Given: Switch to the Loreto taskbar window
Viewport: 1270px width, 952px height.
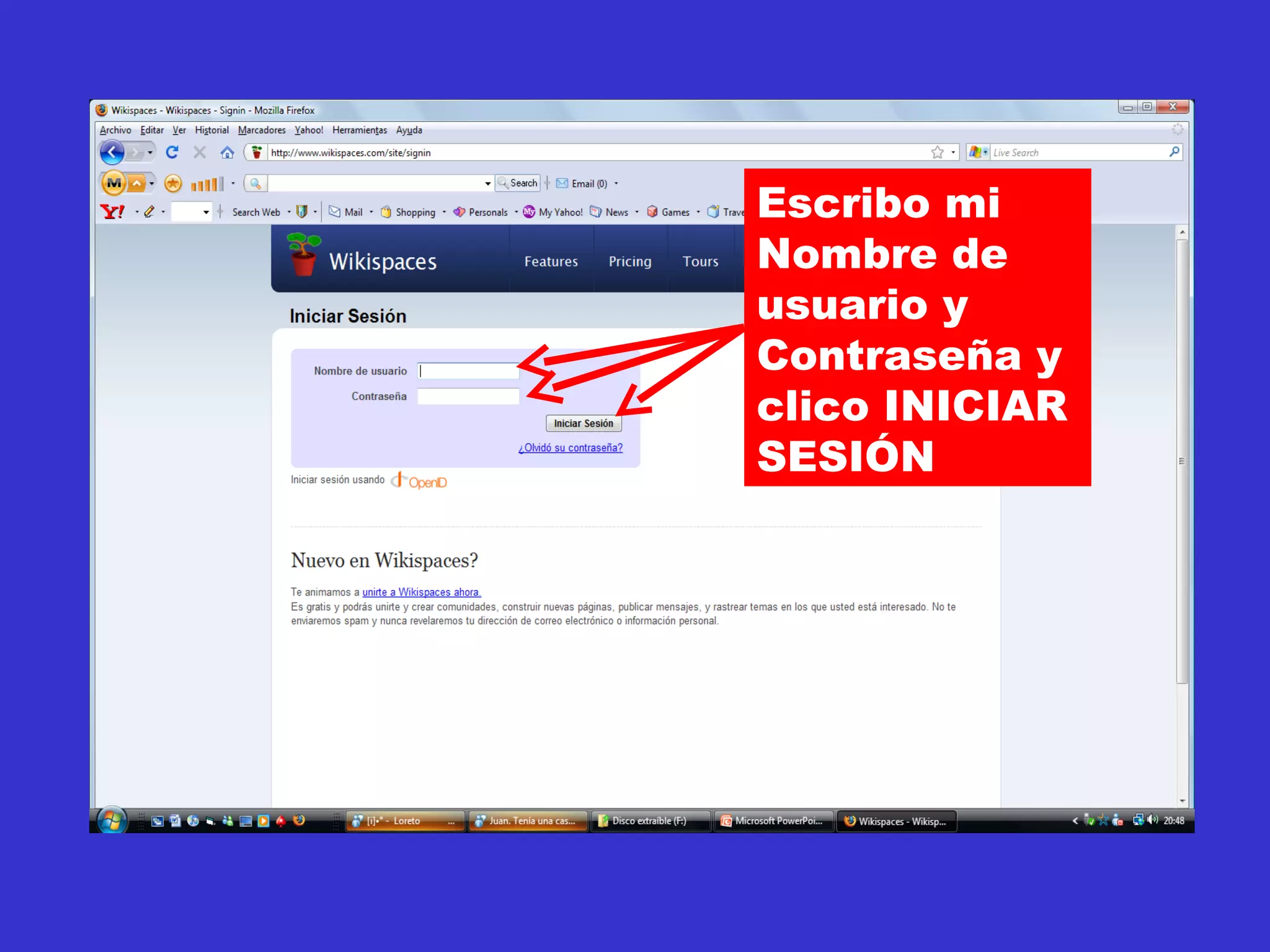Looking at the screenshot, I should pyautogui.click(x=405, y=821).
